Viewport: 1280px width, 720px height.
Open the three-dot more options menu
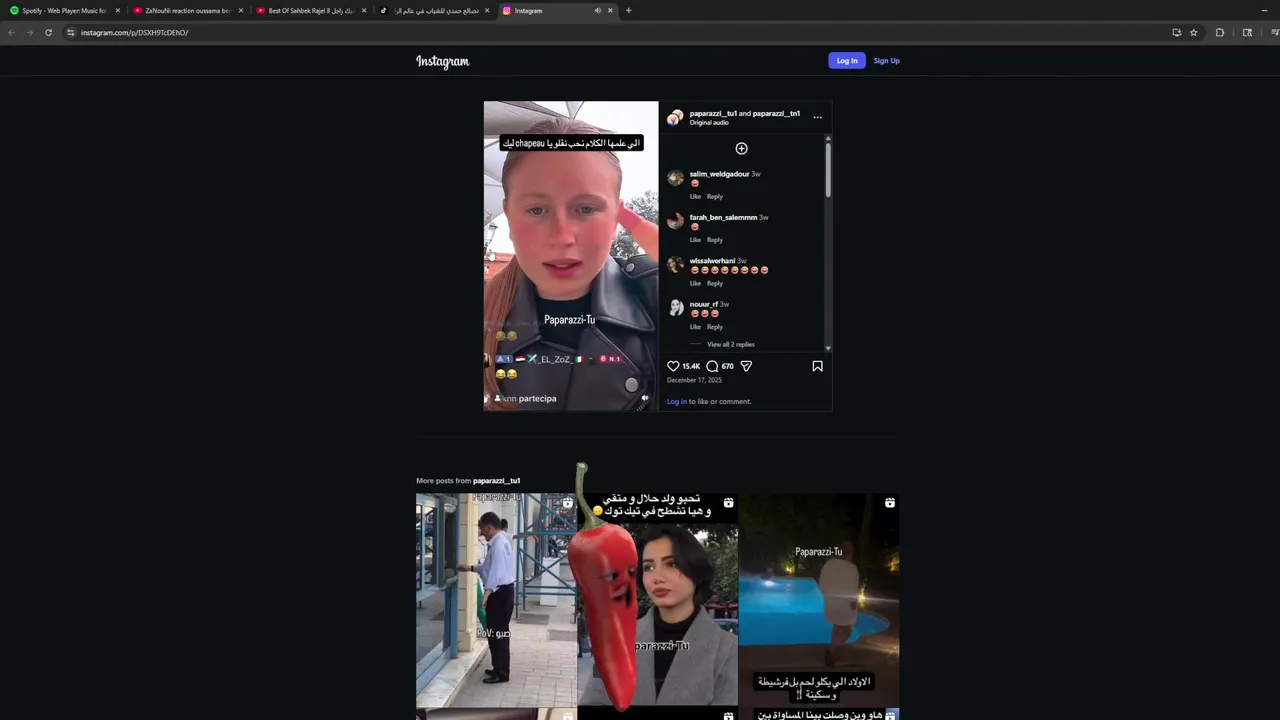point(817,117)
